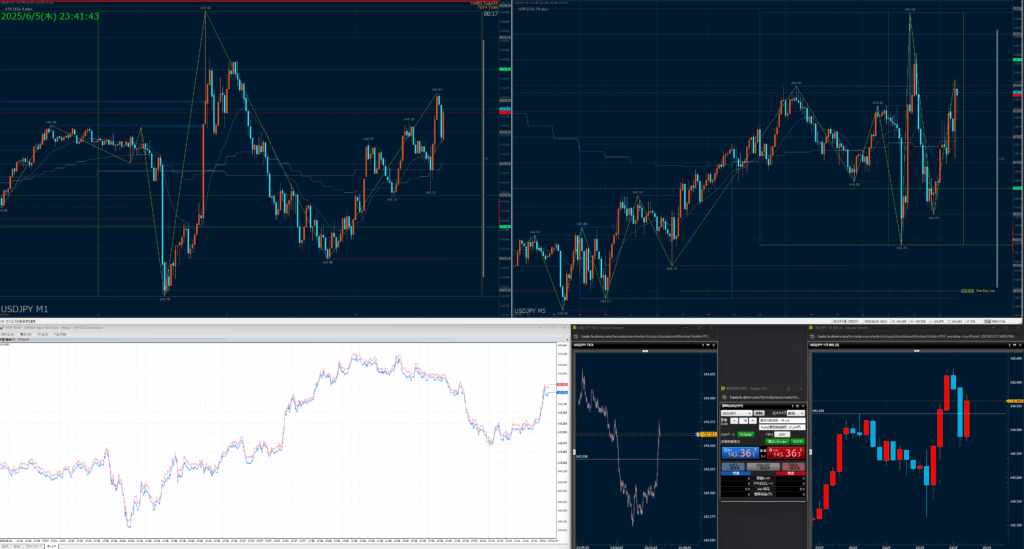Viewport: 1024px width, 549px height.
Task: Click the address bar URL in candlestick Chrome window
Action: point(917,337)
